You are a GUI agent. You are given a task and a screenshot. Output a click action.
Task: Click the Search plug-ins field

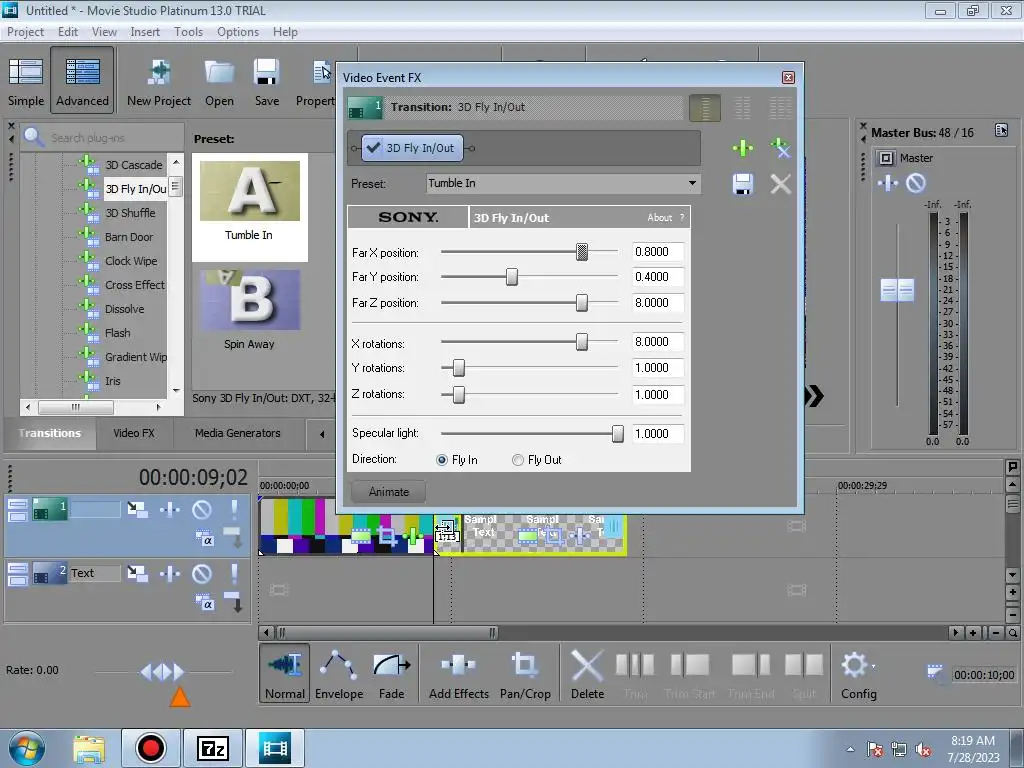tap(103, 138)
